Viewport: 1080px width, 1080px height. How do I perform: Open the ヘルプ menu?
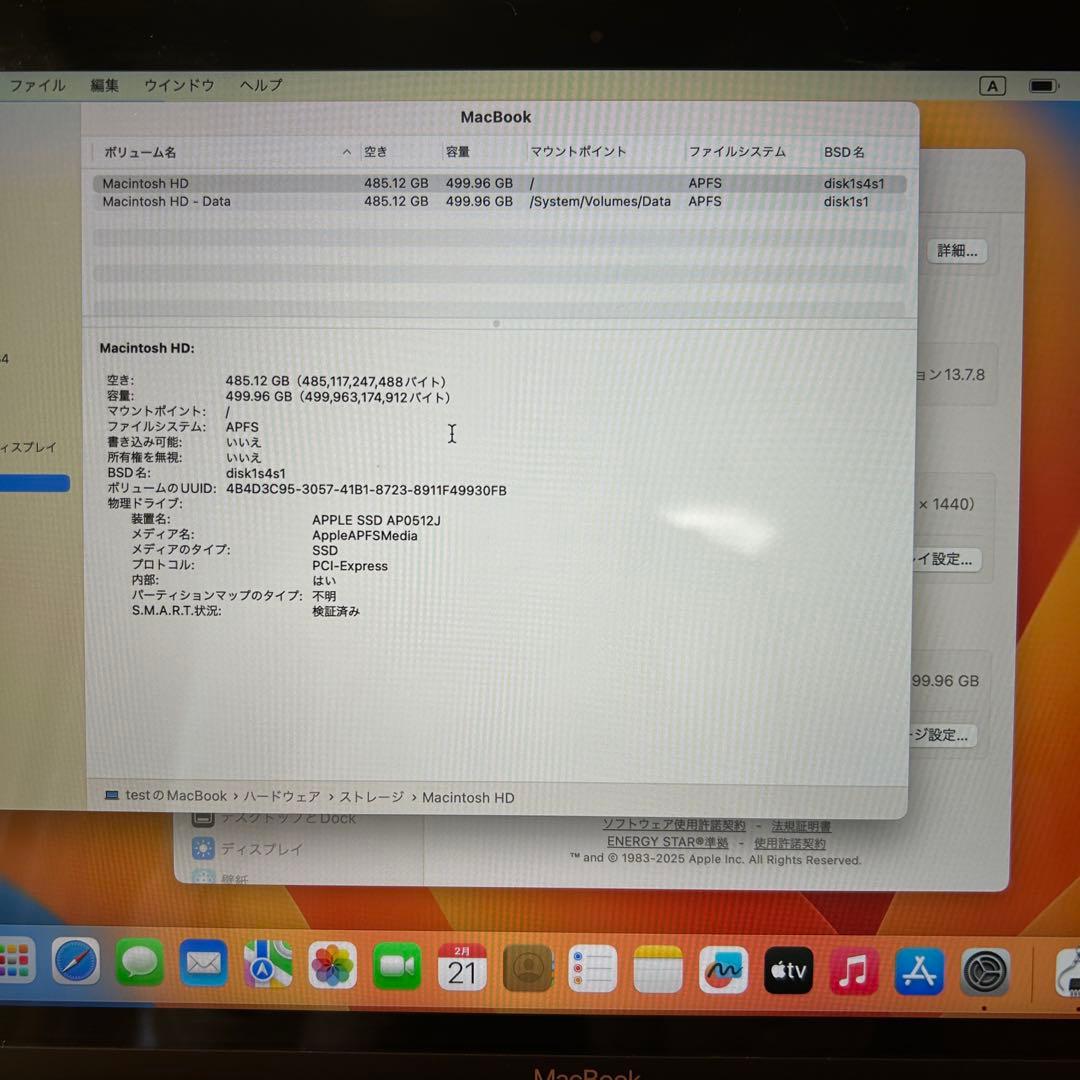[259, 85]
